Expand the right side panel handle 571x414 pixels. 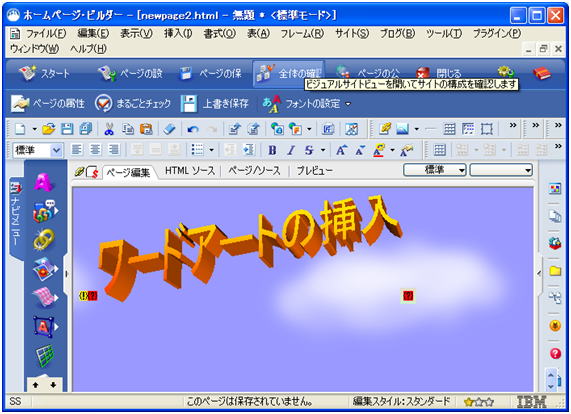[x=539, y=274]
